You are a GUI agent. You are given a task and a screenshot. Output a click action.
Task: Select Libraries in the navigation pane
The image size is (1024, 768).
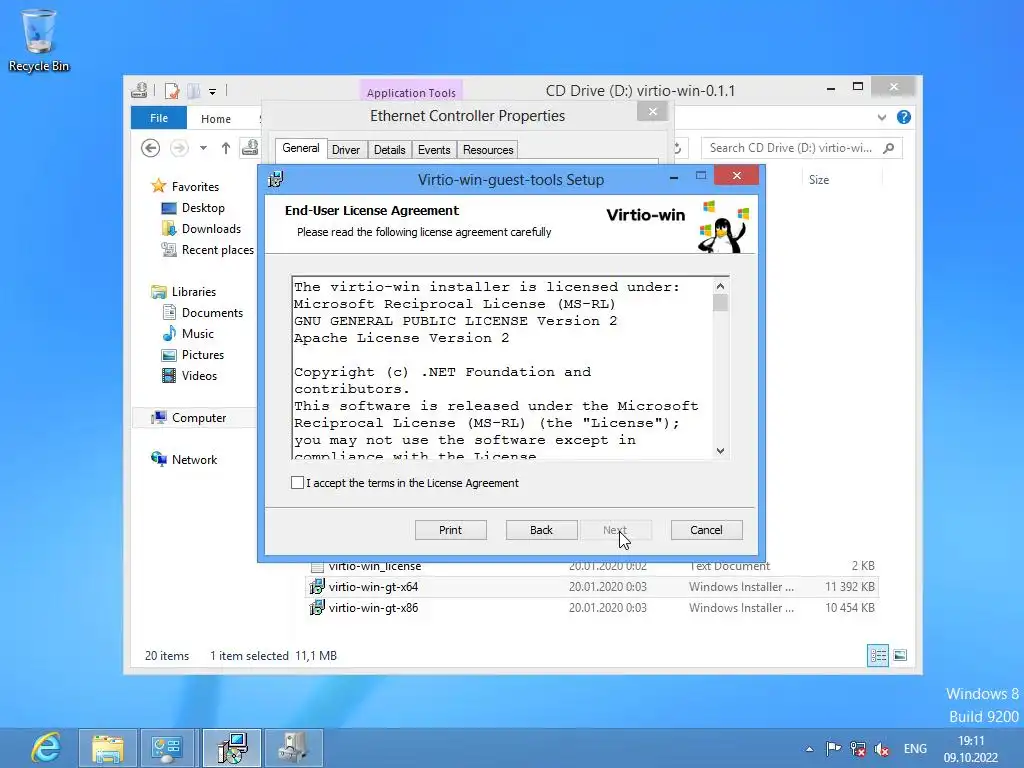(x=193, y=292)
